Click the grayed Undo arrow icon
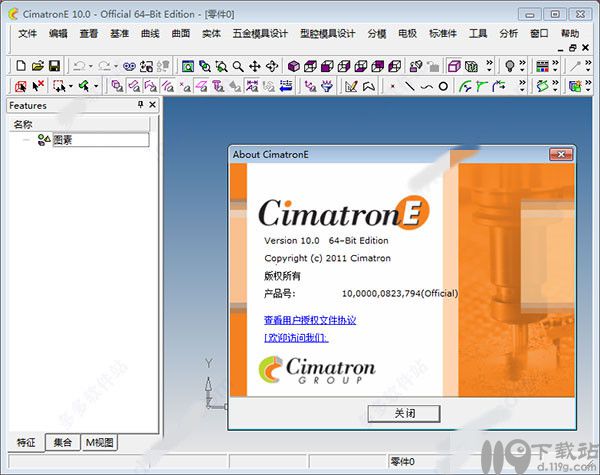 tap(79, 66)
